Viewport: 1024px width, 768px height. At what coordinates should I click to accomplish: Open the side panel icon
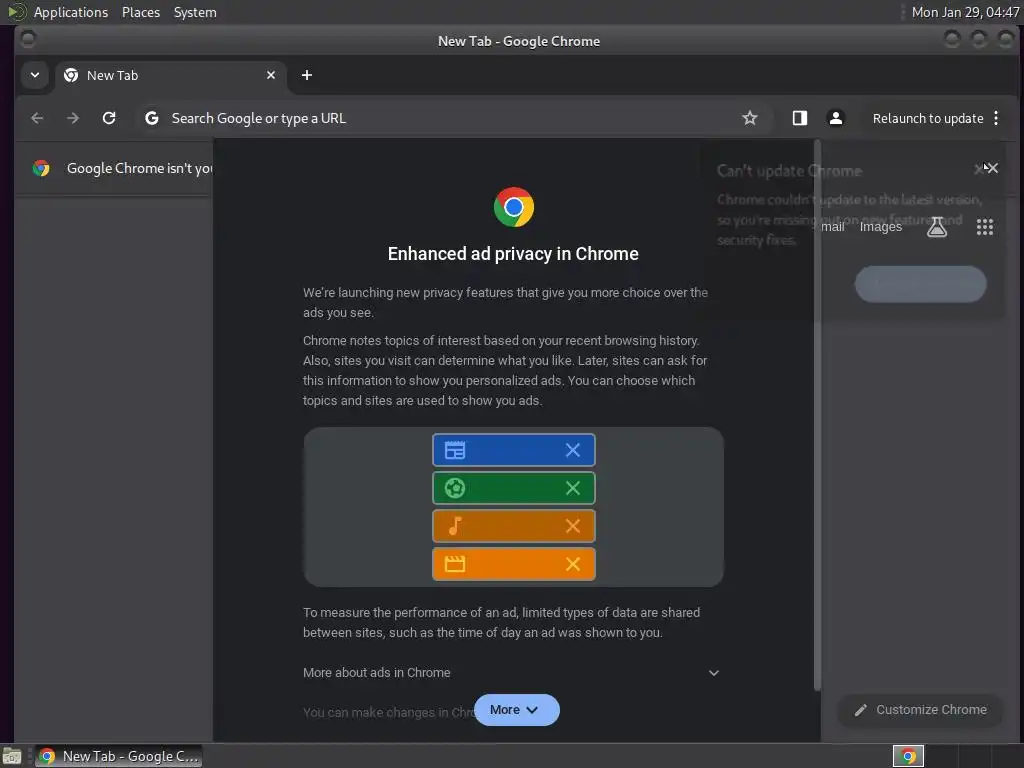click(x=800, y=118)
